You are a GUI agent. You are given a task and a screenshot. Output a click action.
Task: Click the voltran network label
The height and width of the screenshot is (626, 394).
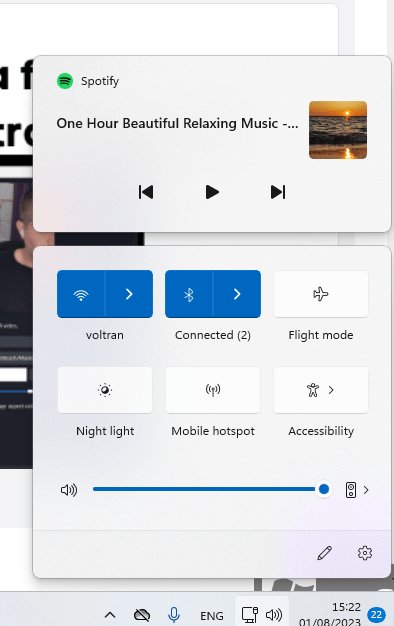tap(105, 335)
